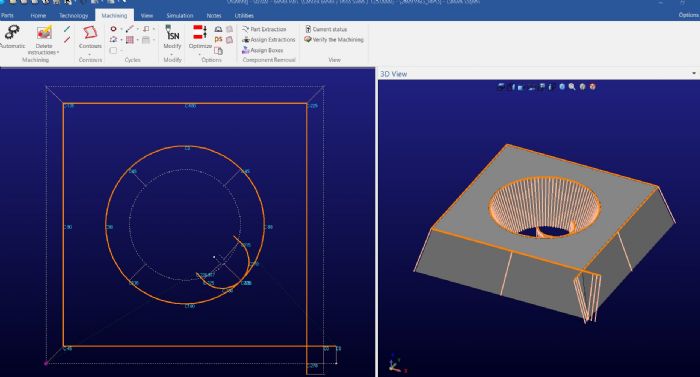Open the Technology ribbon tab
This screenshot has height=377, width=700.
tap(74, 16)
